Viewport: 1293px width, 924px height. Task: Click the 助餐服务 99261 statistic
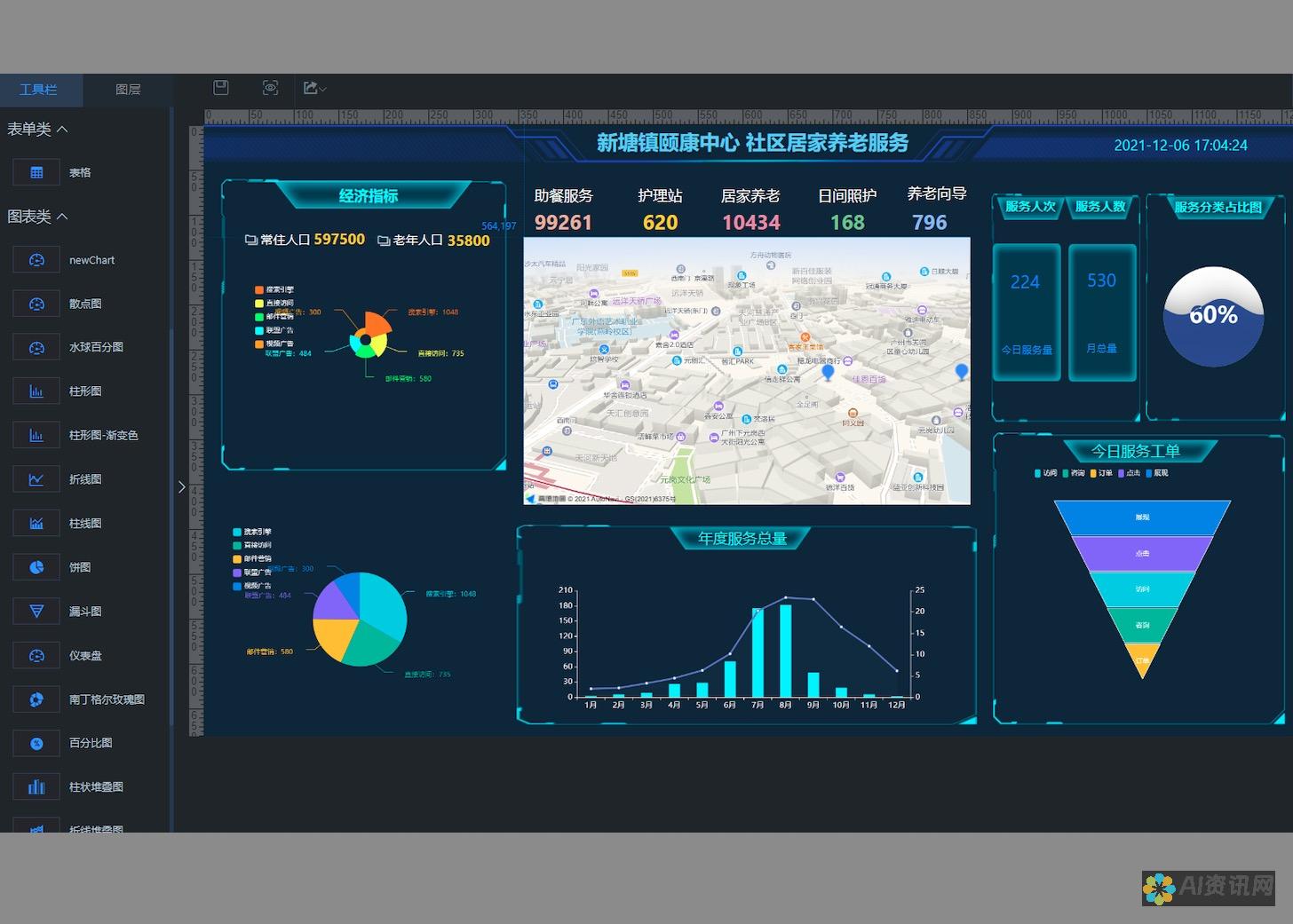563,210
